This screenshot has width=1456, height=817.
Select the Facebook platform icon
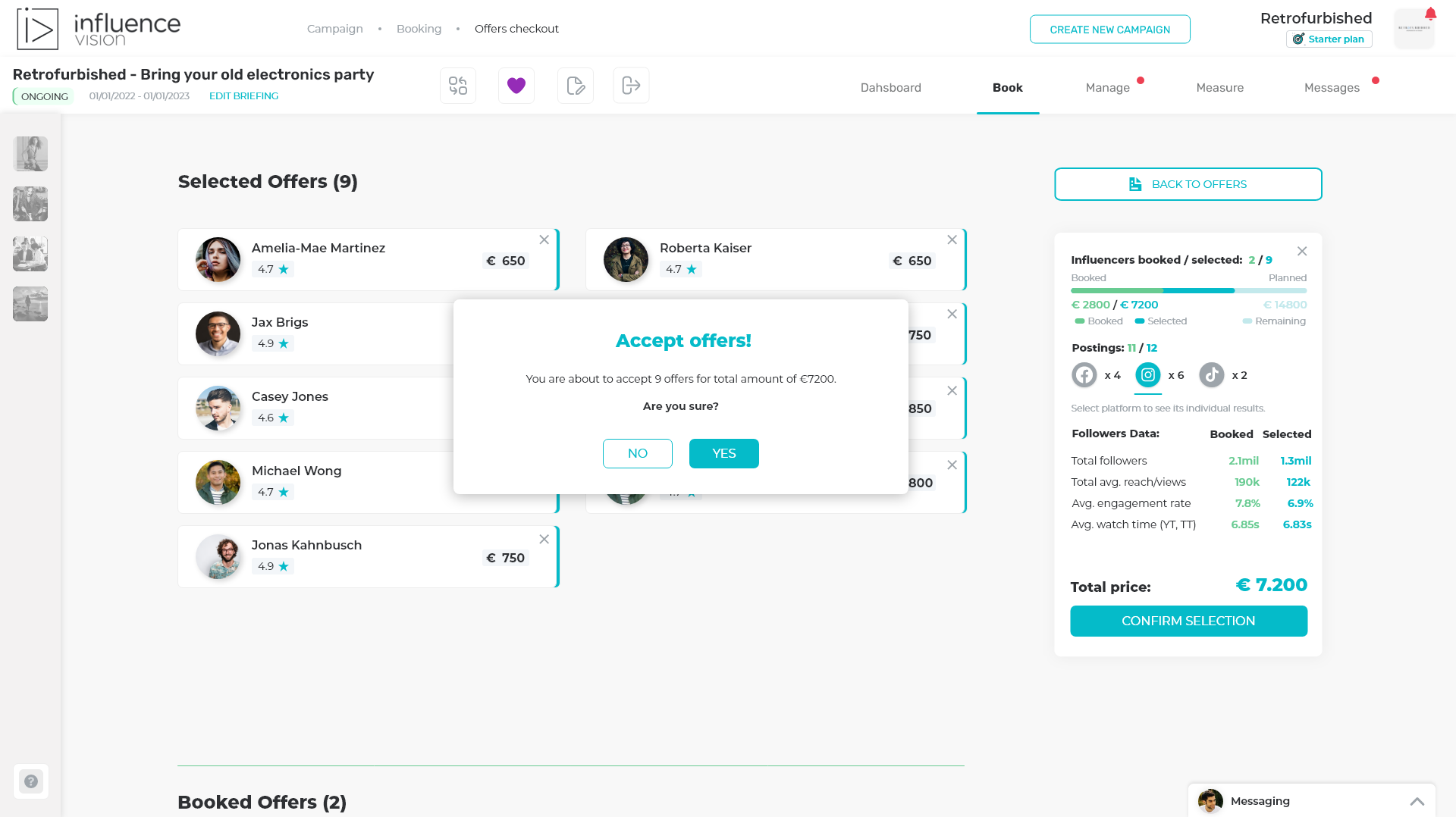coord(1084,375)
